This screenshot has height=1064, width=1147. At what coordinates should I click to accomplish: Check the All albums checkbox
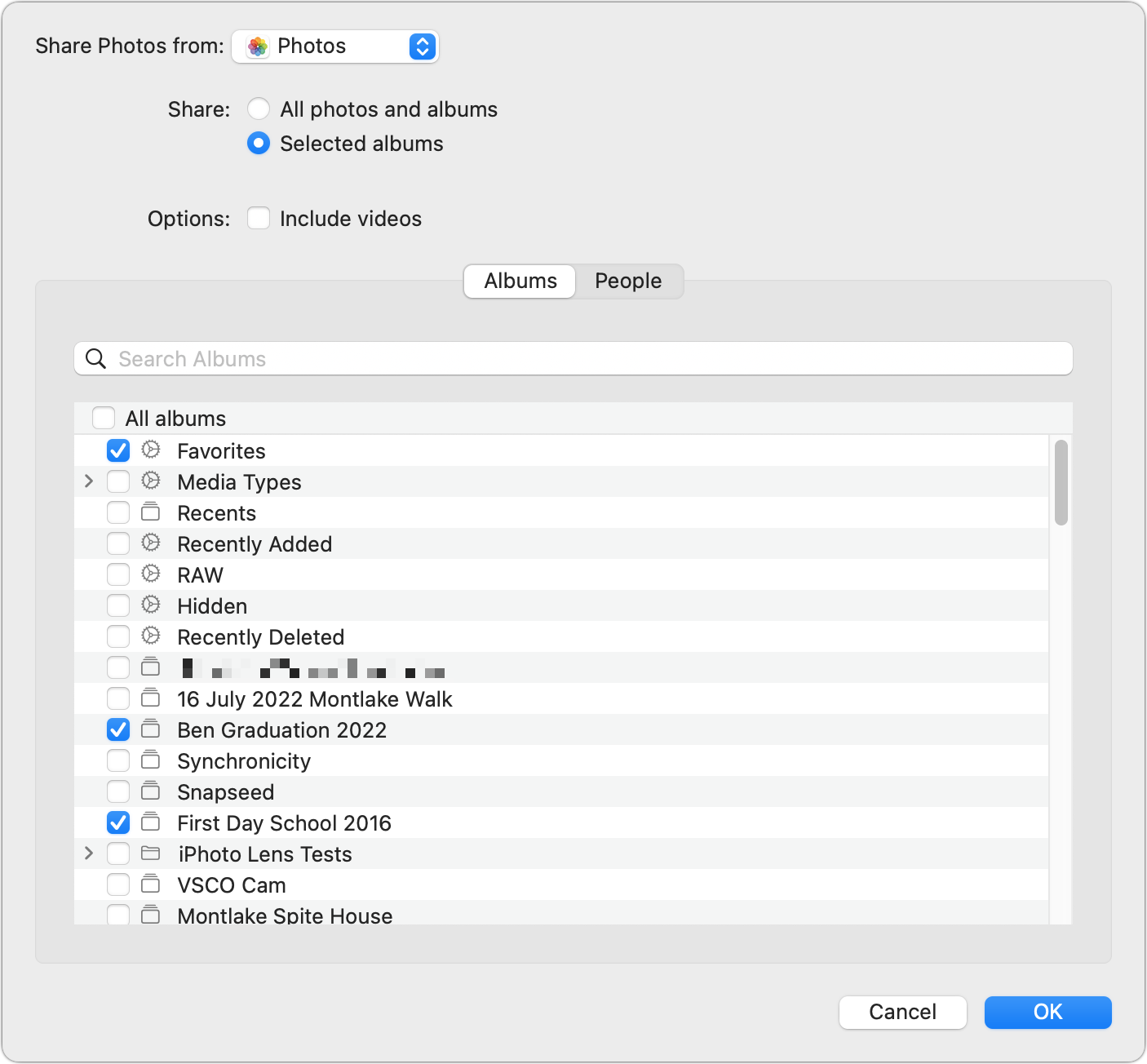tap(104, 418)
